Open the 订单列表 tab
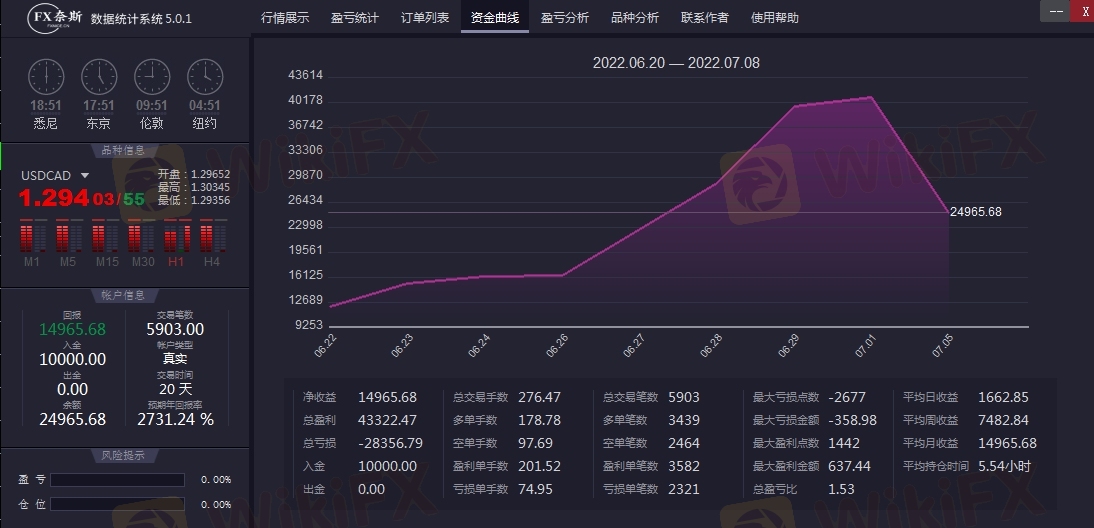 (425, 18)
